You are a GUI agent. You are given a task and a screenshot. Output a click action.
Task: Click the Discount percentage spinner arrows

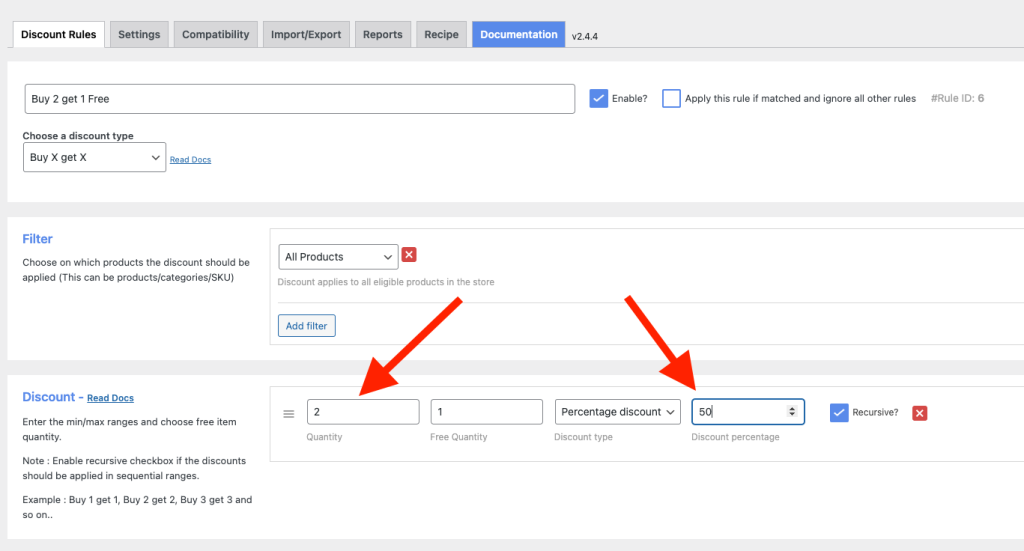click(793, 412)
